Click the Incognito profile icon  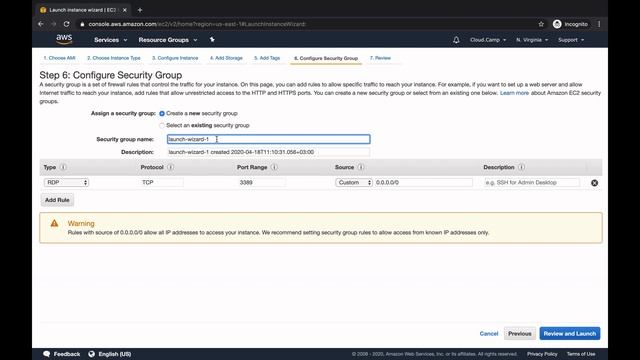coord(557,24)
